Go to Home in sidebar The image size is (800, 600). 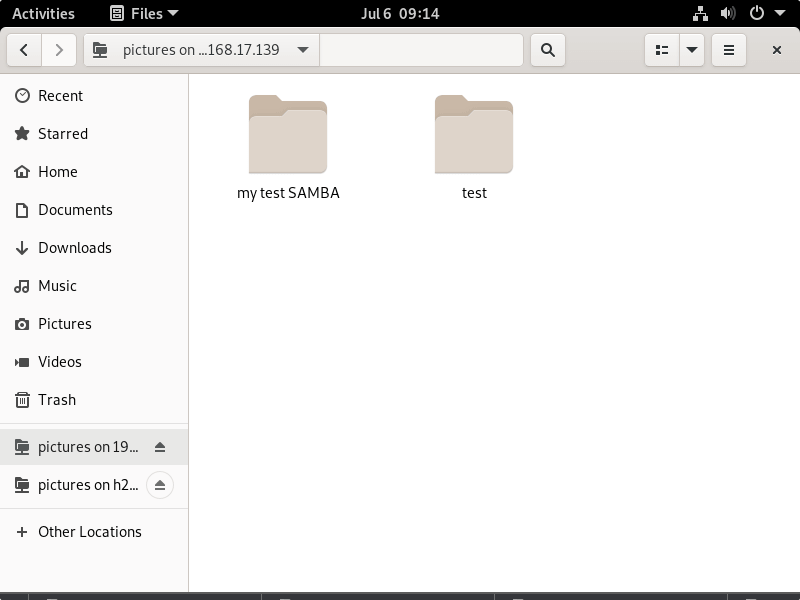(x=94, y=172)
